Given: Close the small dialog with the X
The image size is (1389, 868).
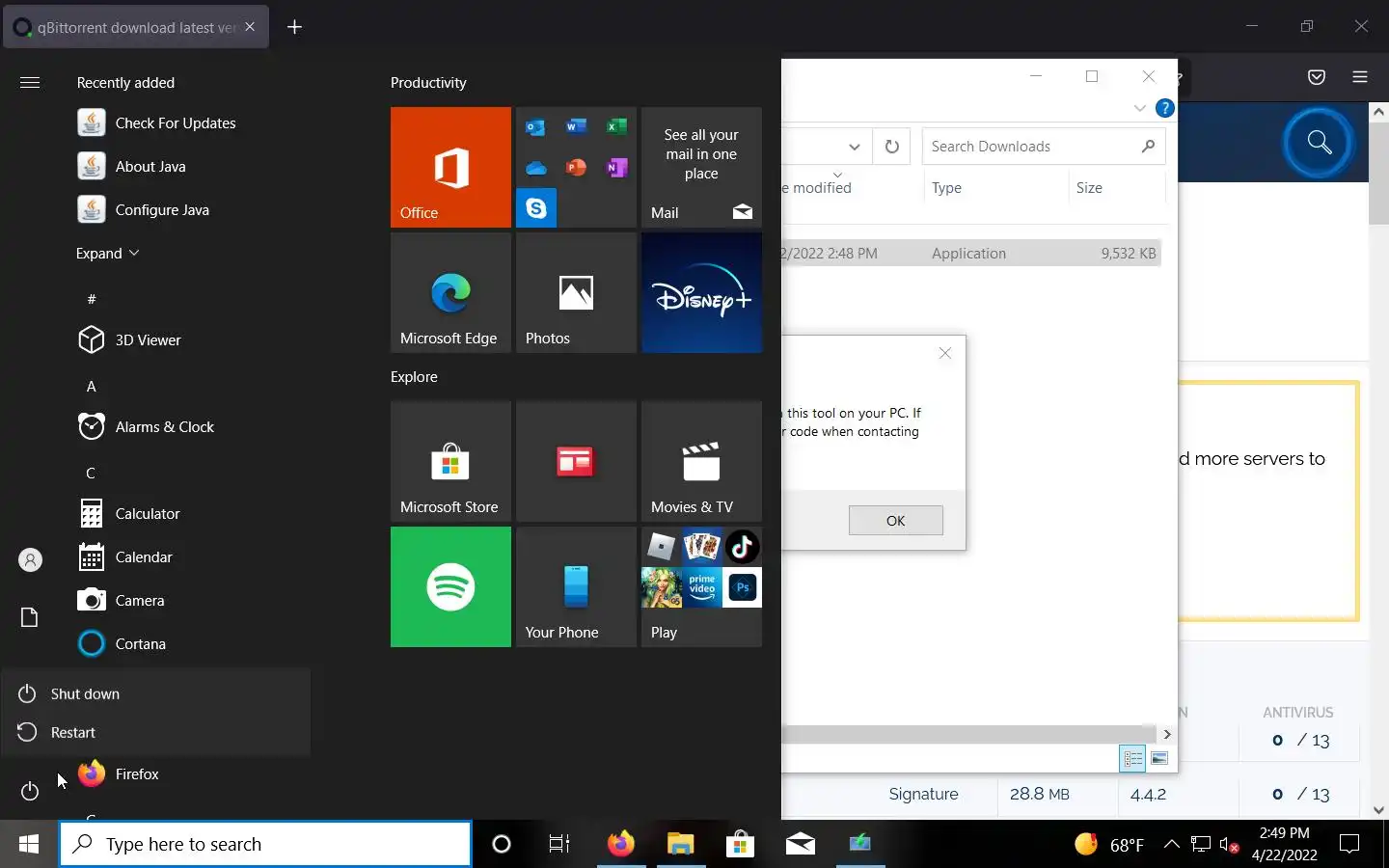Looking at the screenshot, I should pyautogui.click(x=945, y=353).
